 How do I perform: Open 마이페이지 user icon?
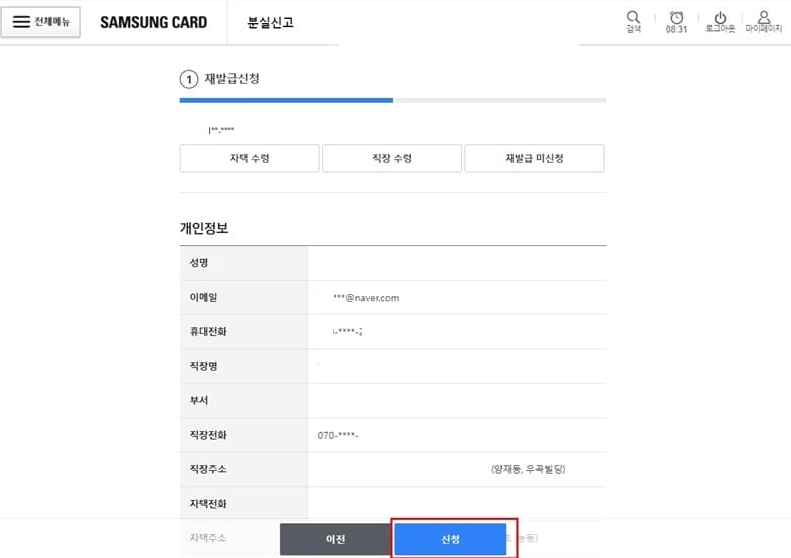point(764,17)
